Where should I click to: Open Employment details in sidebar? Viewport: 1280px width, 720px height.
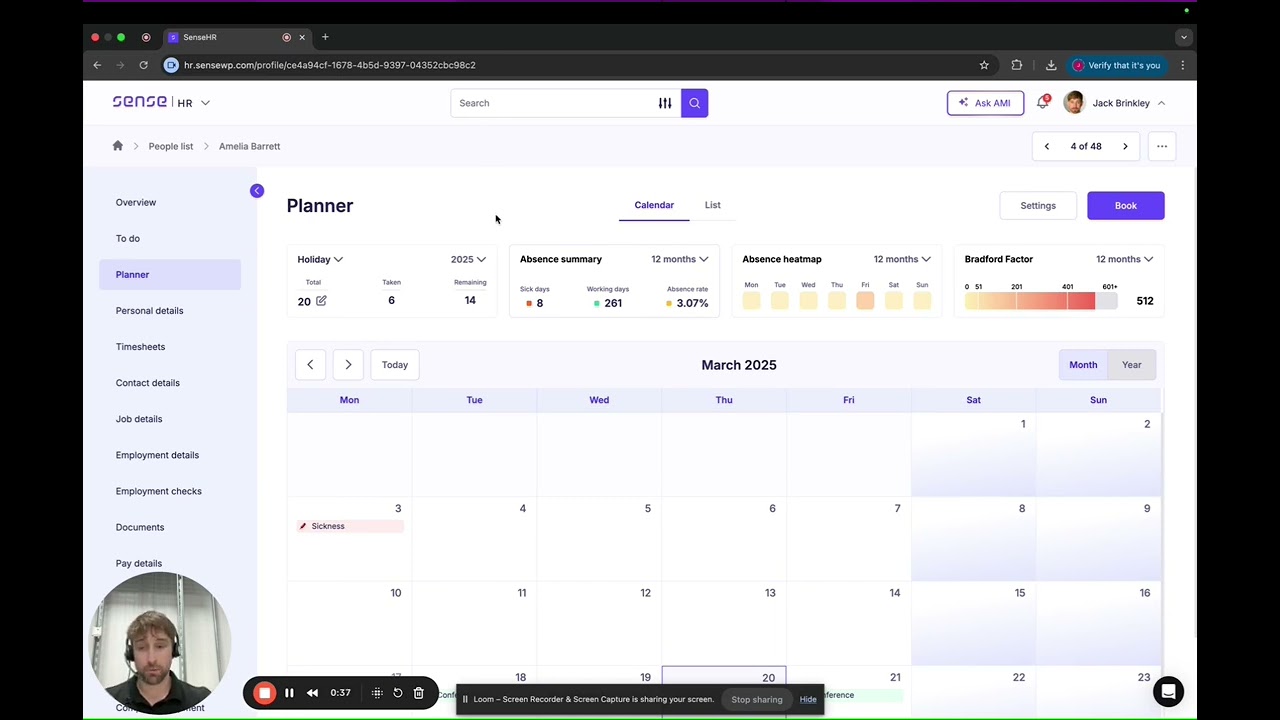158,455
